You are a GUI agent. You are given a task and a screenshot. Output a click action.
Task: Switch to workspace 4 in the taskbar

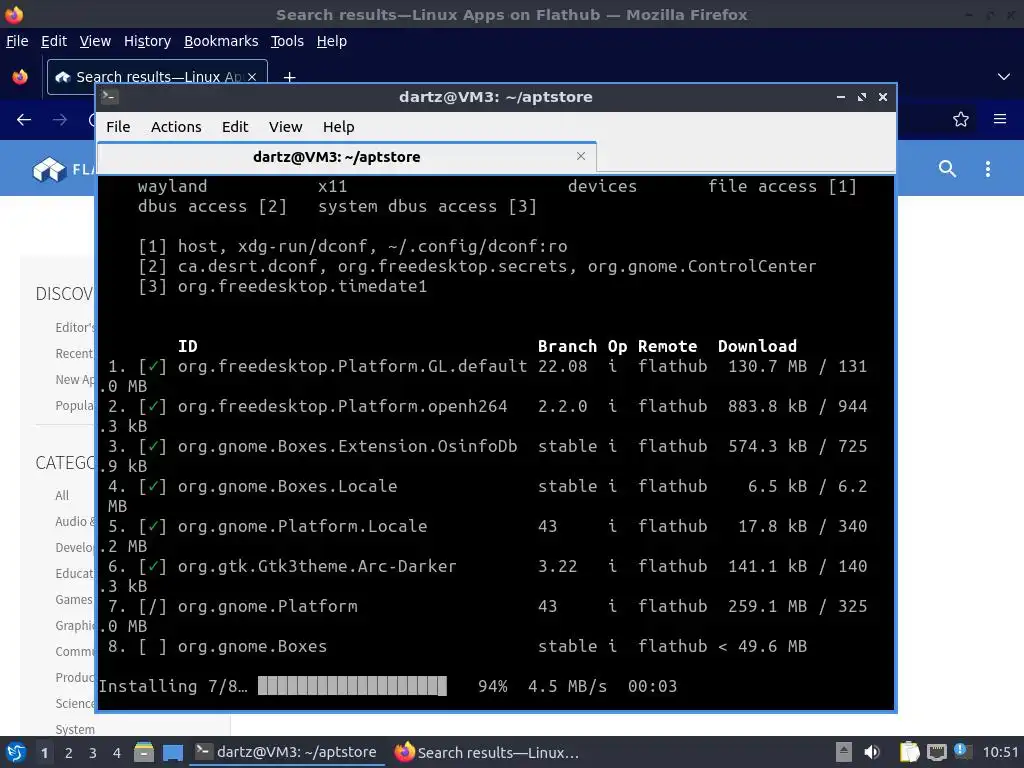[117, 753]
